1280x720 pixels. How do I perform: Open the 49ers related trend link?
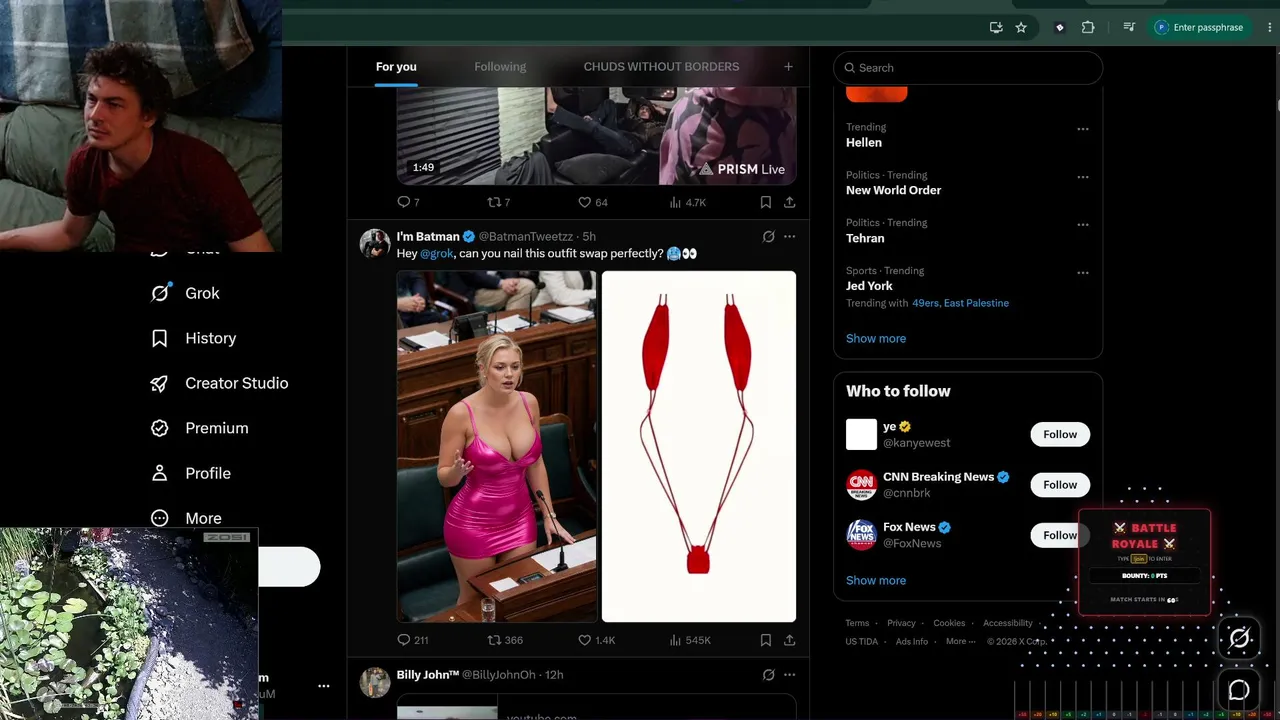click(925, 303)
